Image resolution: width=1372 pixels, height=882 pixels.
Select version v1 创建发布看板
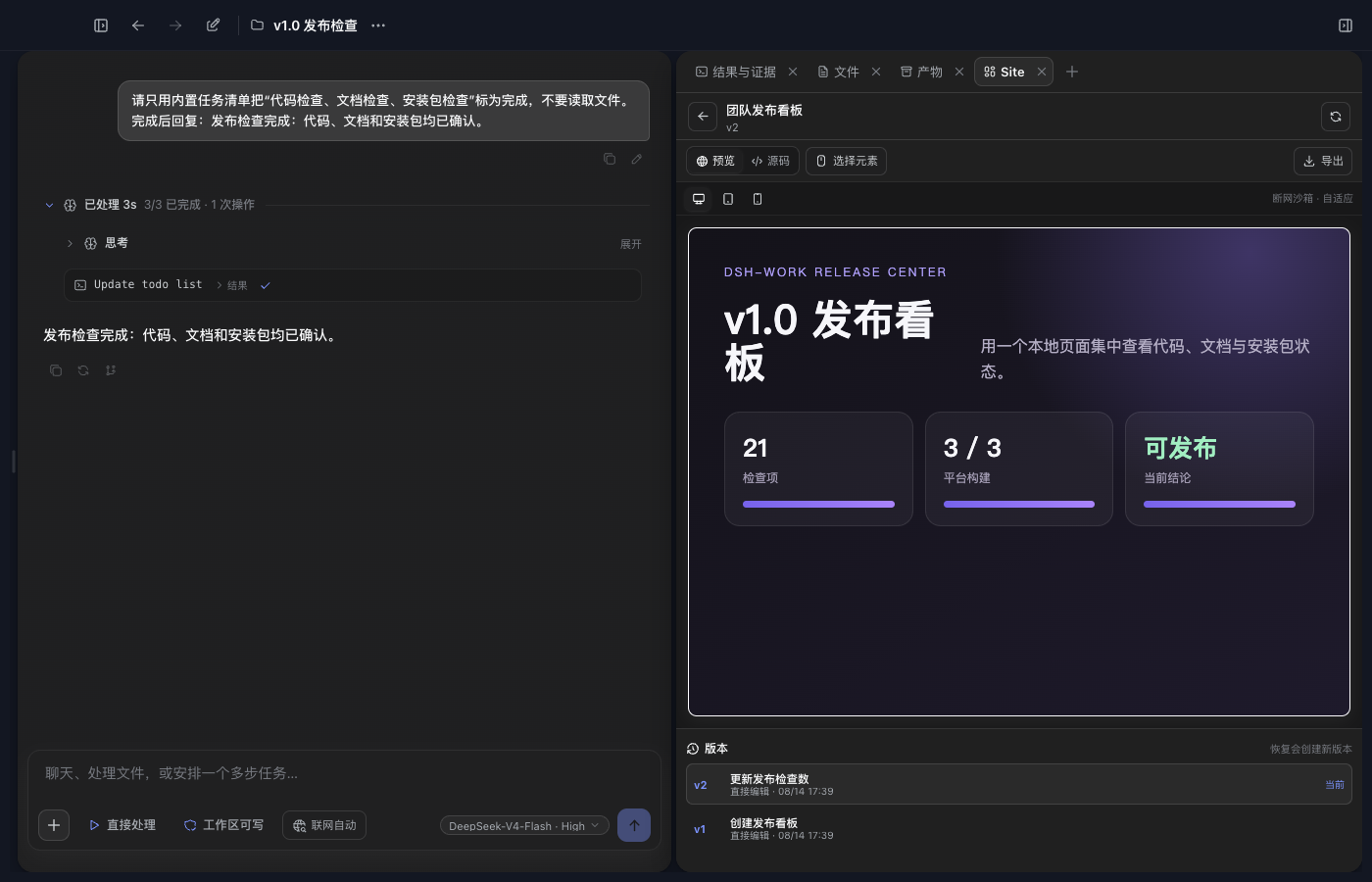1019,829
